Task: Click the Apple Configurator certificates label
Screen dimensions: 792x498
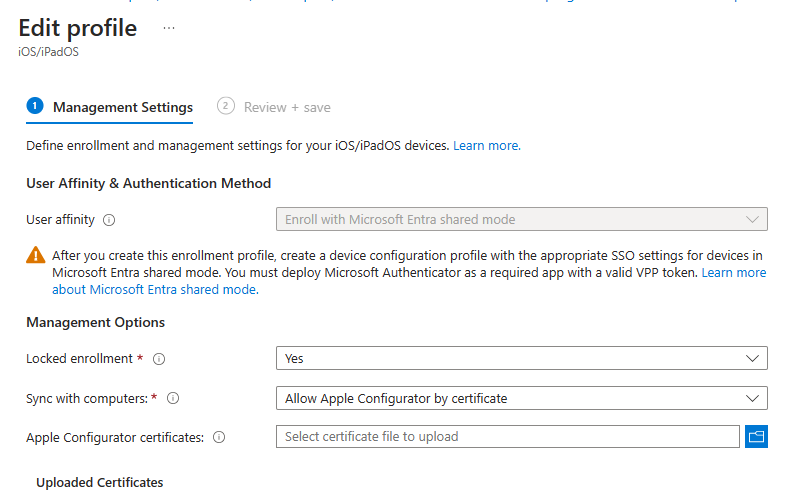Action: tap(115, 437)
